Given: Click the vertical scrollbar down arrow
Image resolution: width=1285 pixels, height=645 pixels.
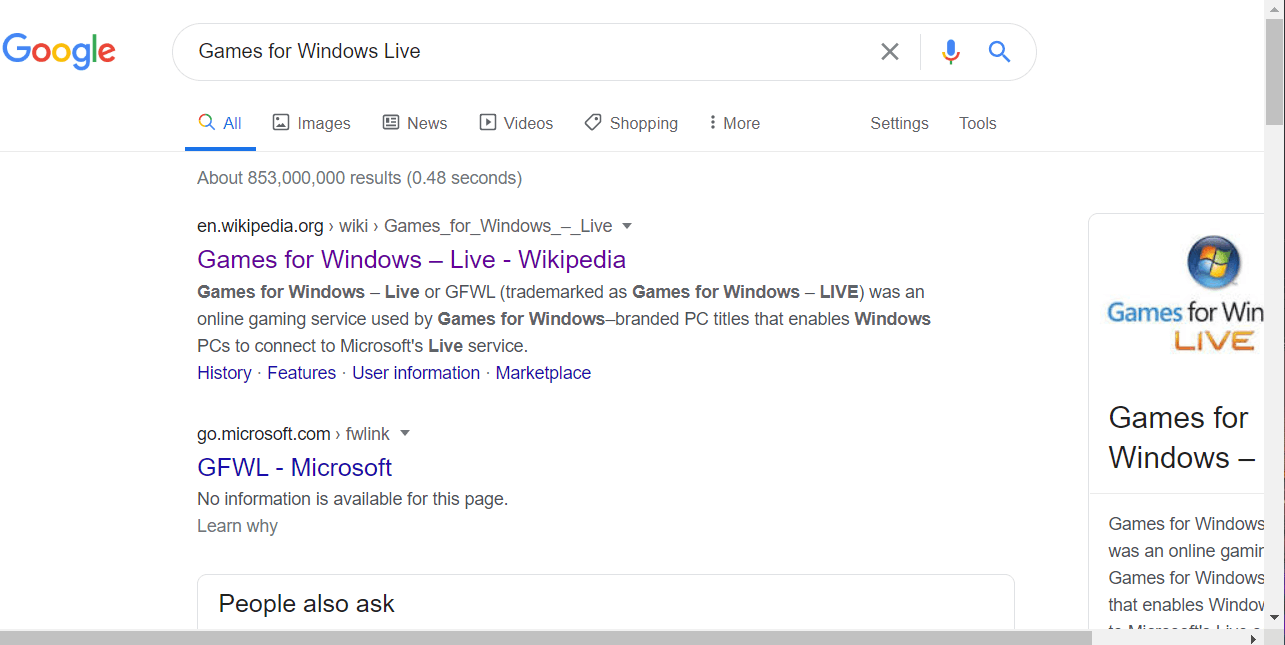Looking at the screenshot, I should (1274, 617).
